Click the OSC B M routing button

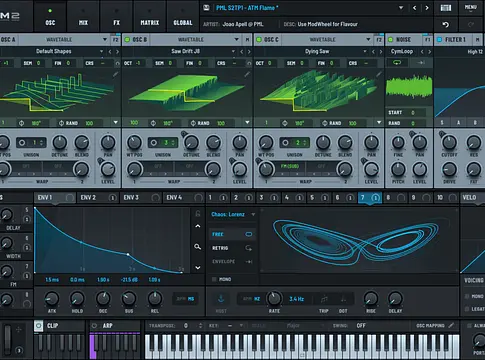pos(247,40)
